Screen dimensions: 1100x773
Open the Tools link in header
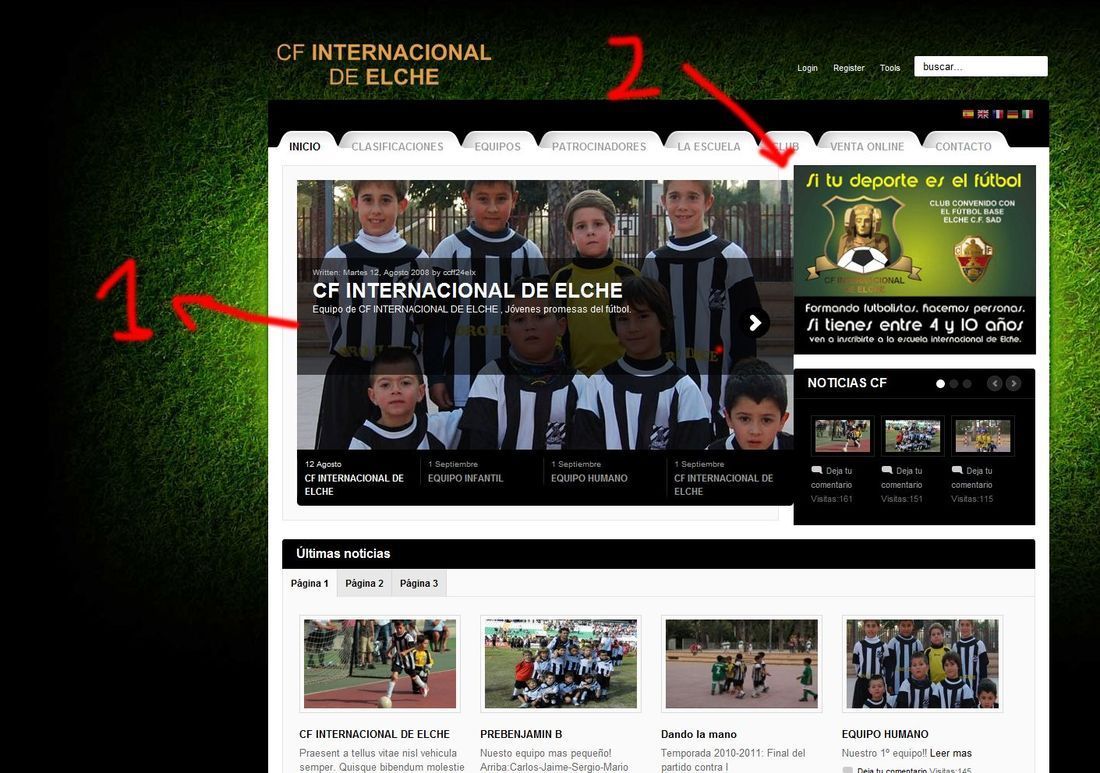890,68
